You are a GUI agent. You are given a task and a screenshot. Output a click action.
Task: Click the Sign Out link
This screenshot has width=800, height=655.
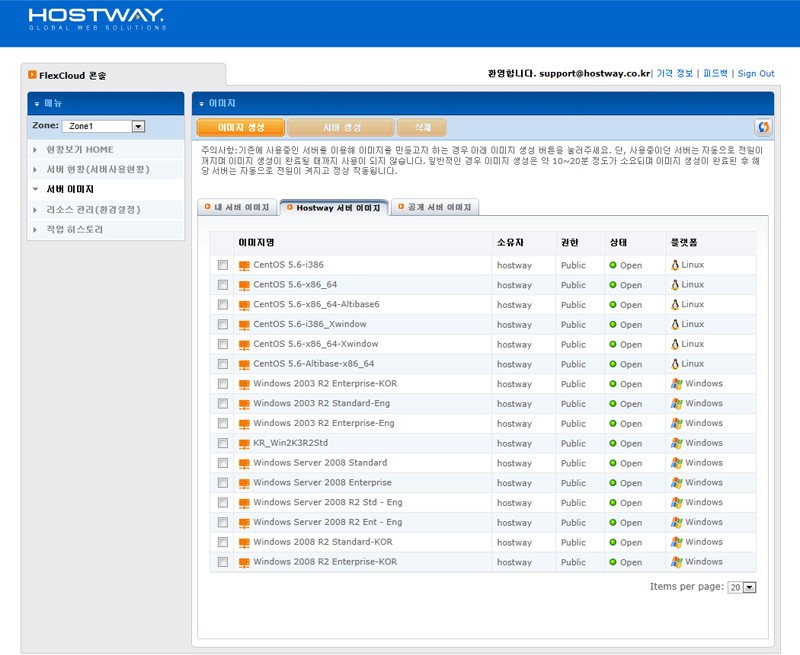pos(756,73)
